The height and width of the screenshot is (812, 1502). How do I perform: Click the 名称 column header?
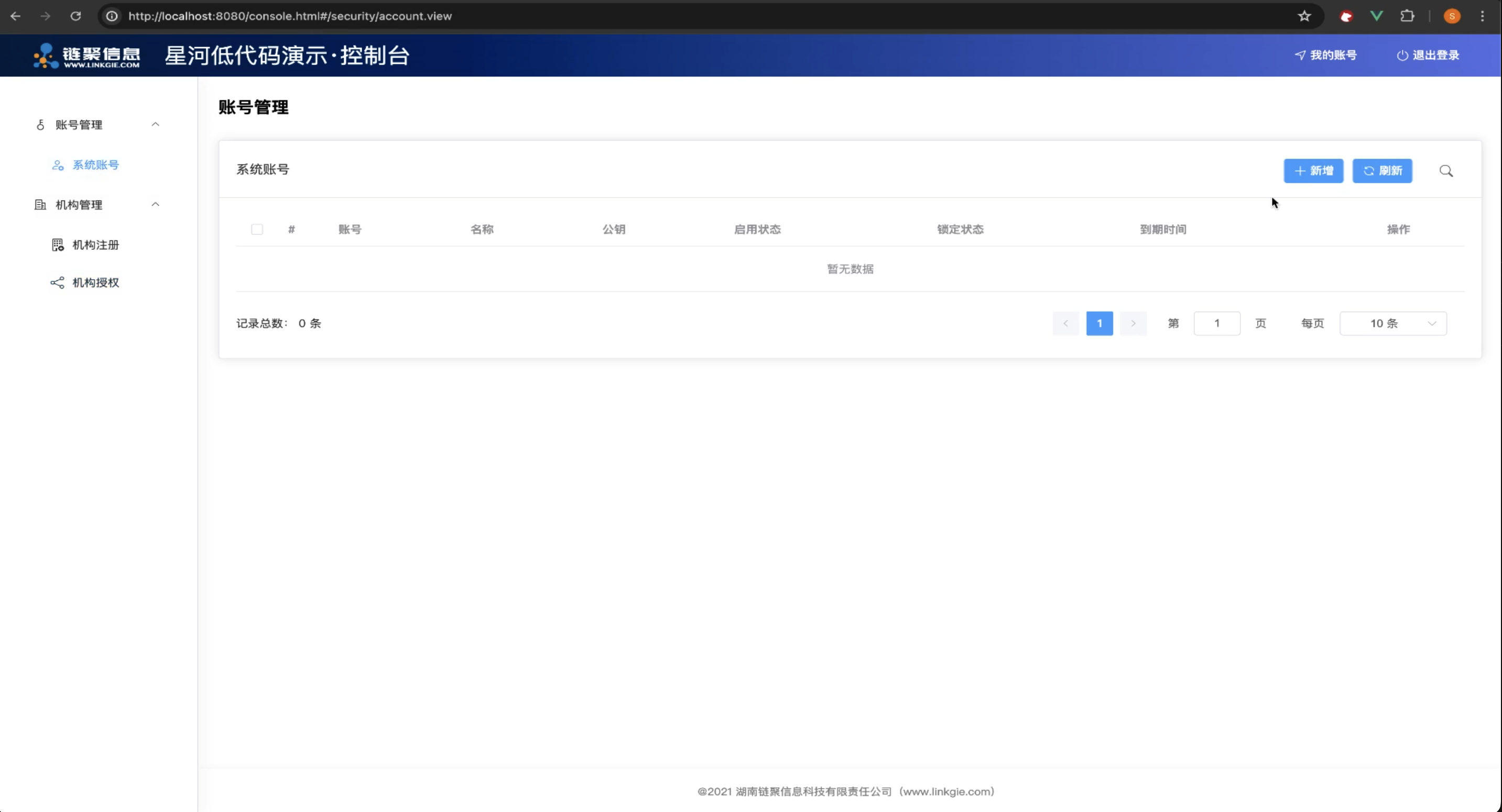coord(482,229)
